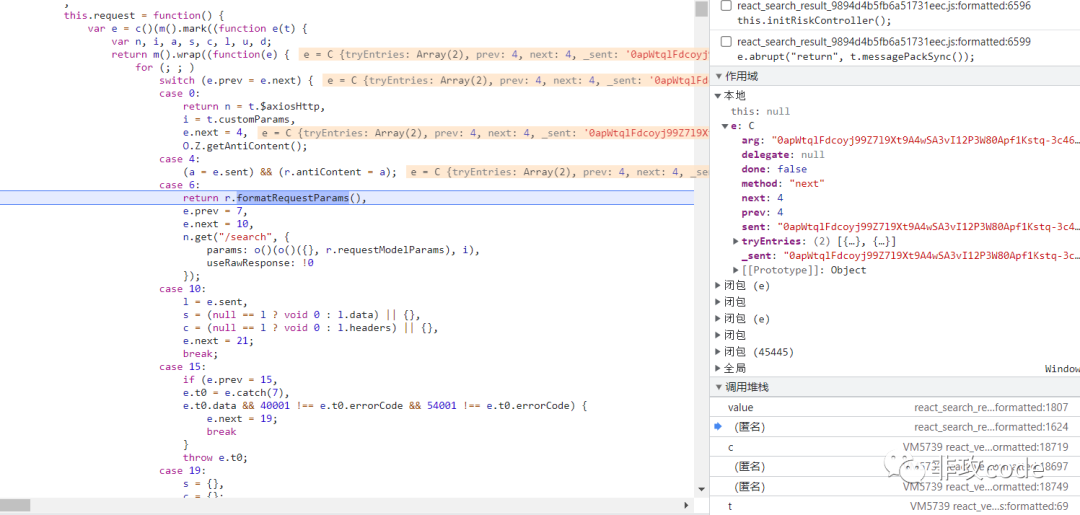Toggle breakpoint checkbox for this.initRiskController() at line 6596
Screen dimensions: 1080x515
(725, 6)
